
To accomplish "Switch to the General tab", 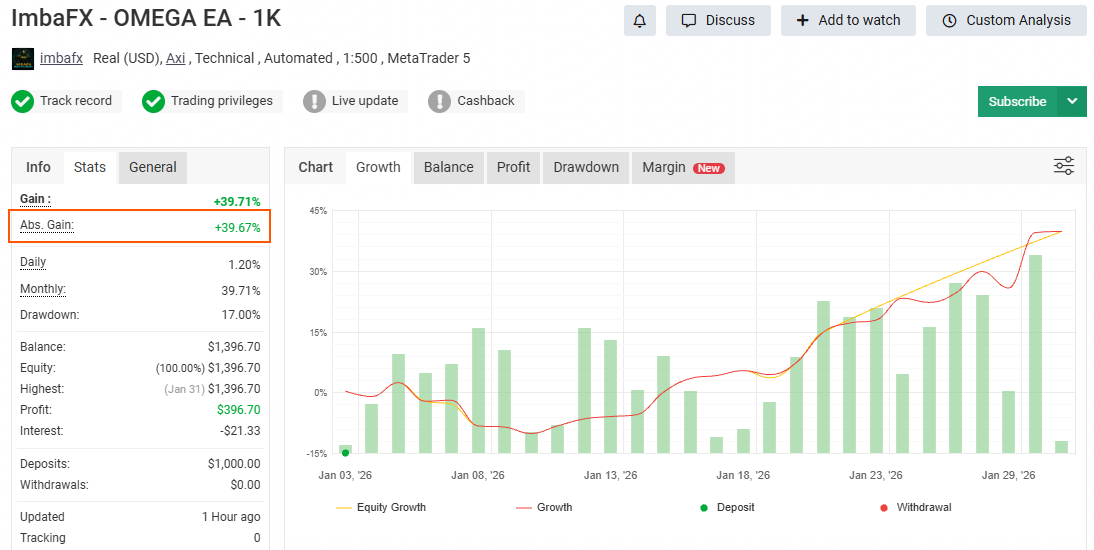I will pos(153,168).
